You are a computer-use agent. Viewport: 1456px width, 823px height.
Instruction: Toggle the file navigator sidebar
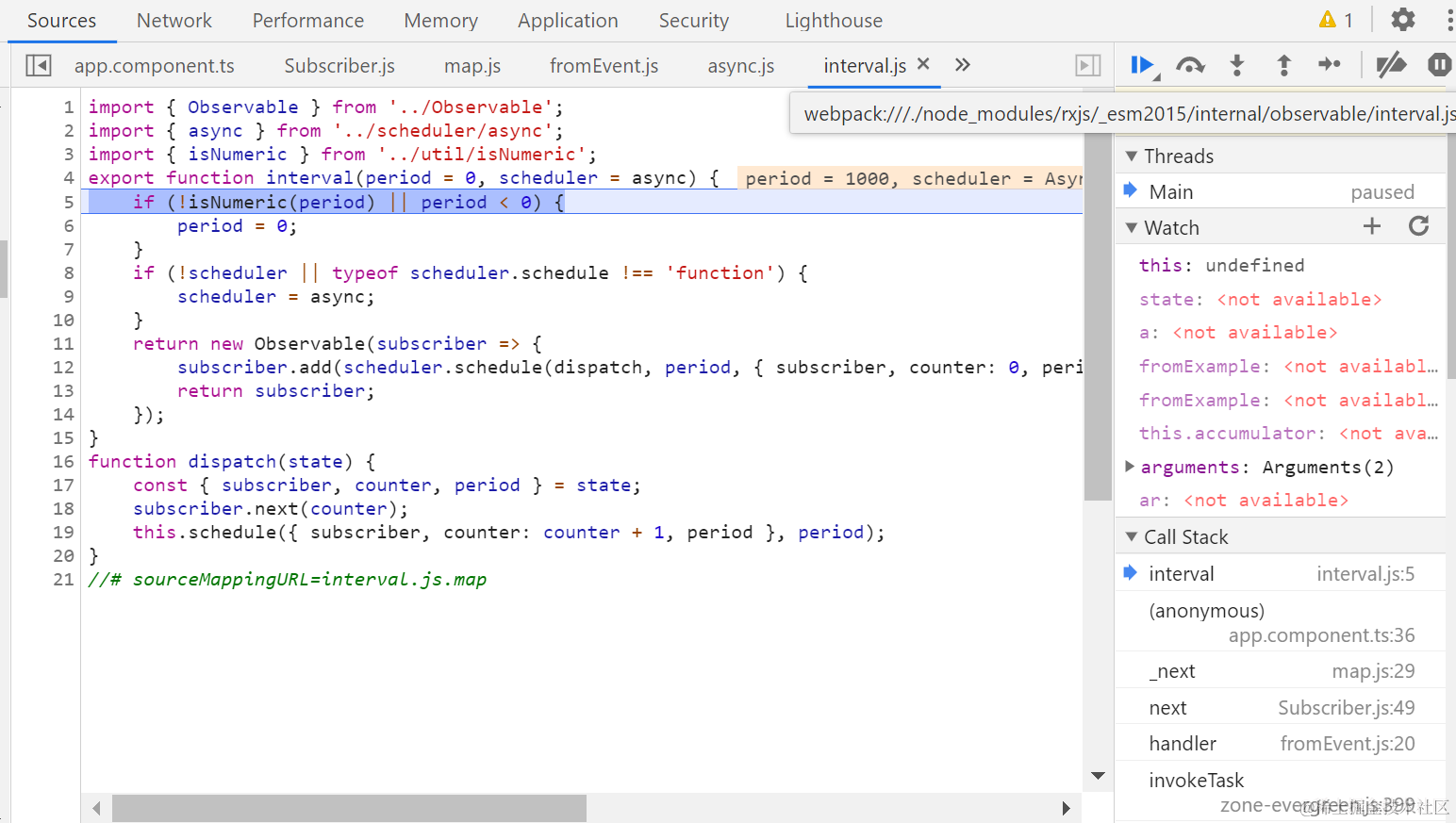tap(39, 65)
